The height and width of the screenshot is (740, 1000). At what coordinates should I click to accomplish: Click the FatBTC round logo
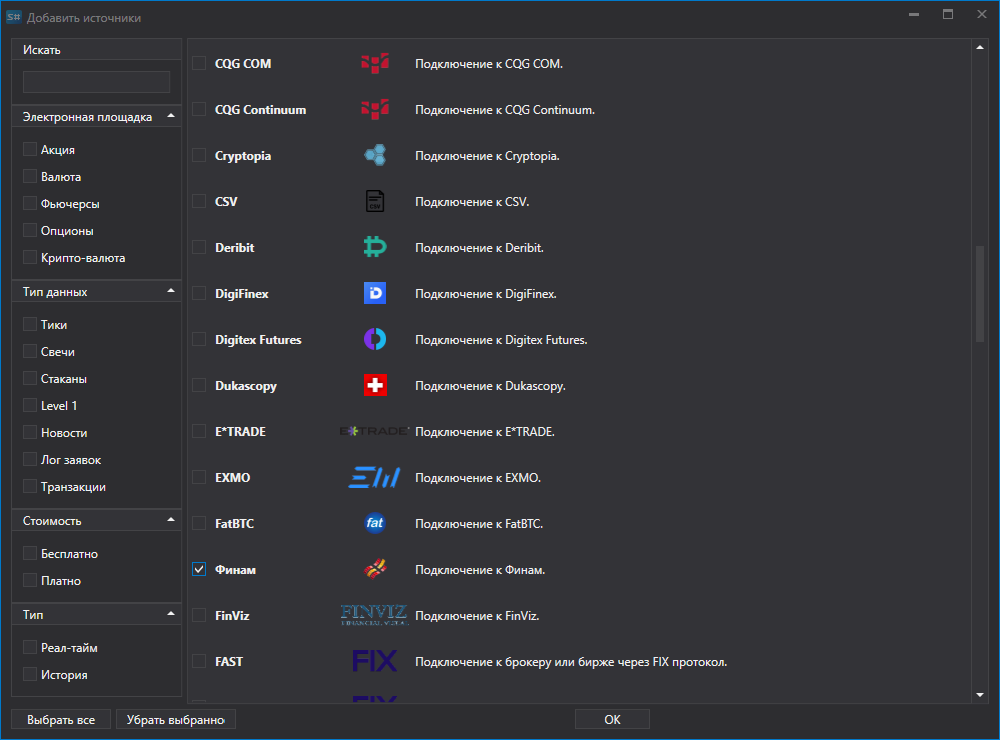pyautogui.click(x=375, y=523)
